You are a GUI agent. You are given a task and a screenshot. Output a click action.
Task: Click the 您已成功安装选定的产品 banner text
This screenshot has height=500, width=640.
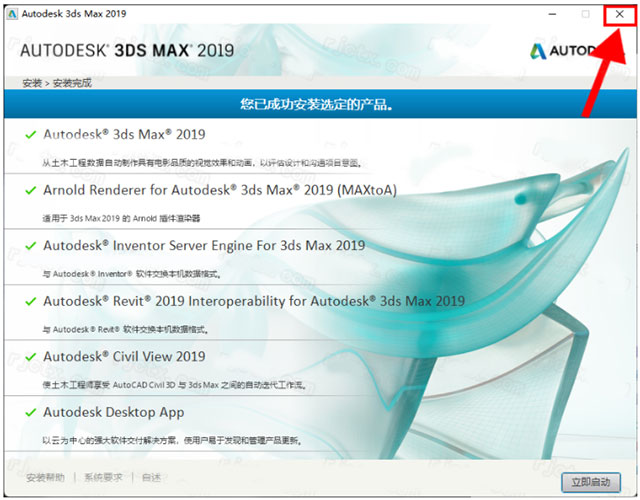317,104
